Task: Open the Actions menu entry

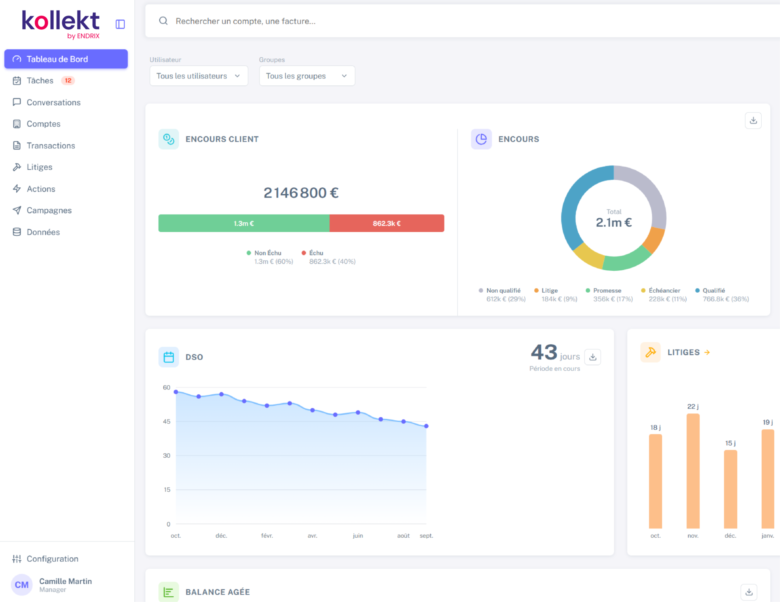Action: (x=66, y=189)
